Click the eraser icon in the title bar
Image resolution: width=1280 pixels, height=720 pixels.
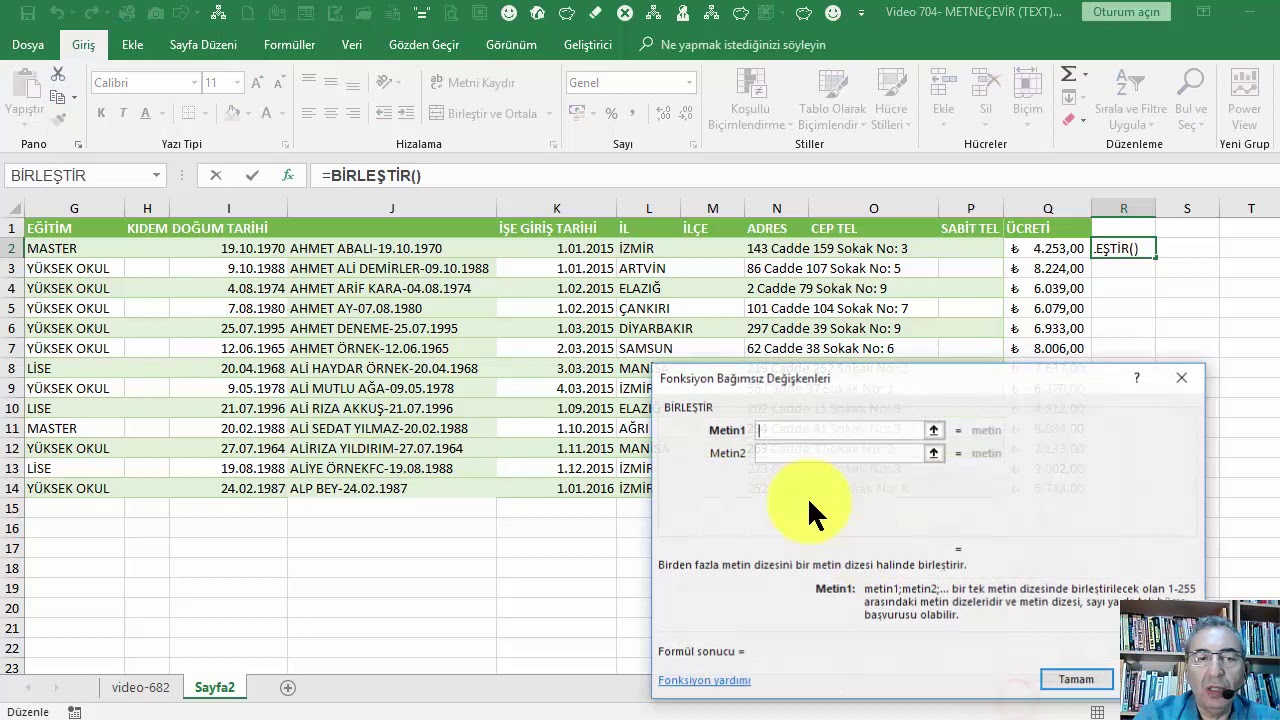click(x=596, y=13)
